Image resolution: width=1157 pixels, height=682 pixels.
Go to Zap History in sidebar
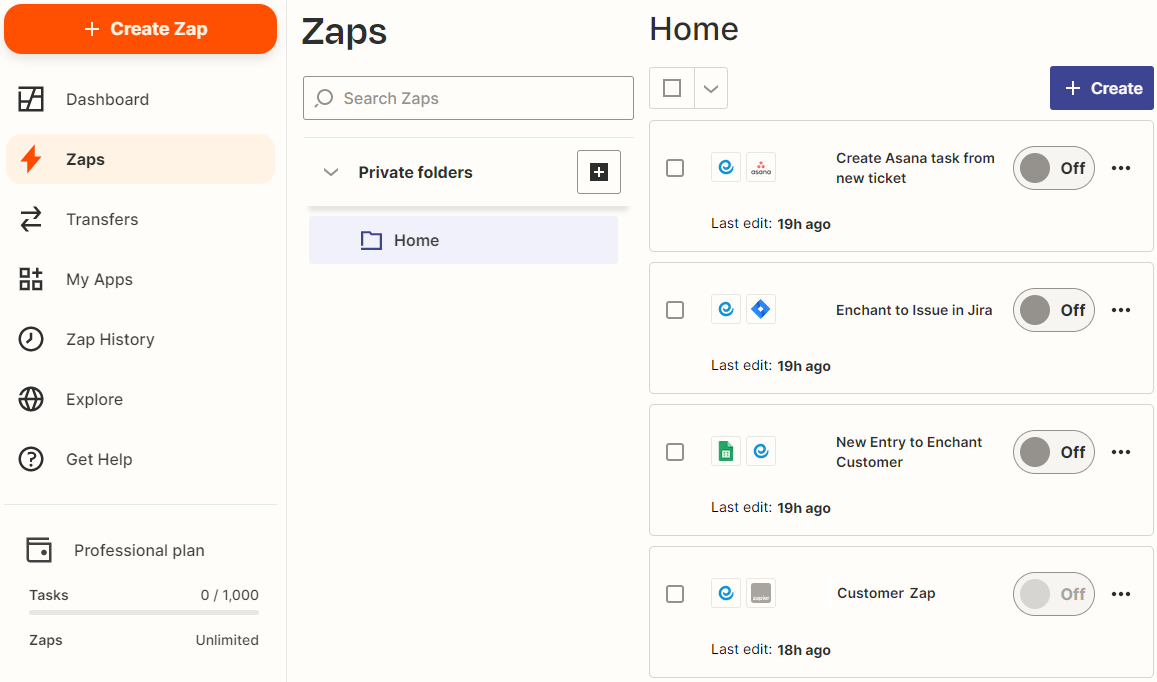(x=110, y=339)
